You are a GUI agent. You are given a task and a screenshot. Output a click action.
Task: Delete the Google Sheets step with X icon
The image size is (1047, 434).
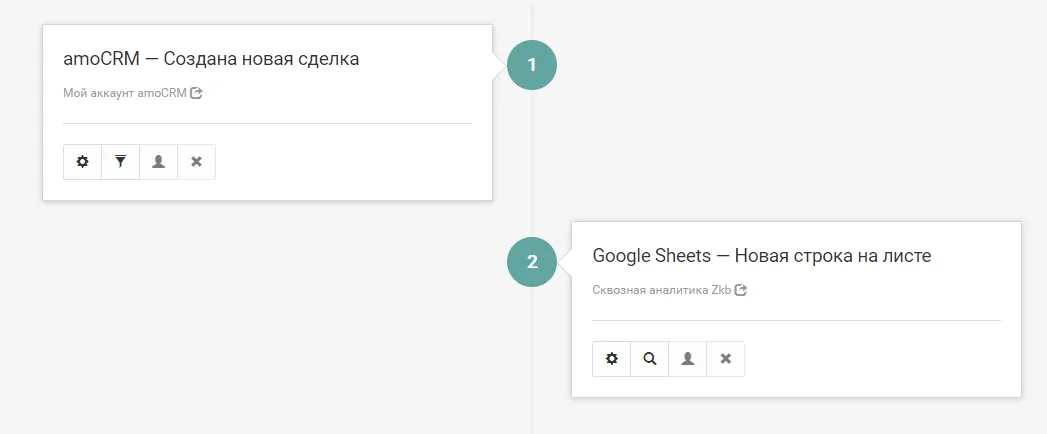pyautogui.click(x=726, y=359)
